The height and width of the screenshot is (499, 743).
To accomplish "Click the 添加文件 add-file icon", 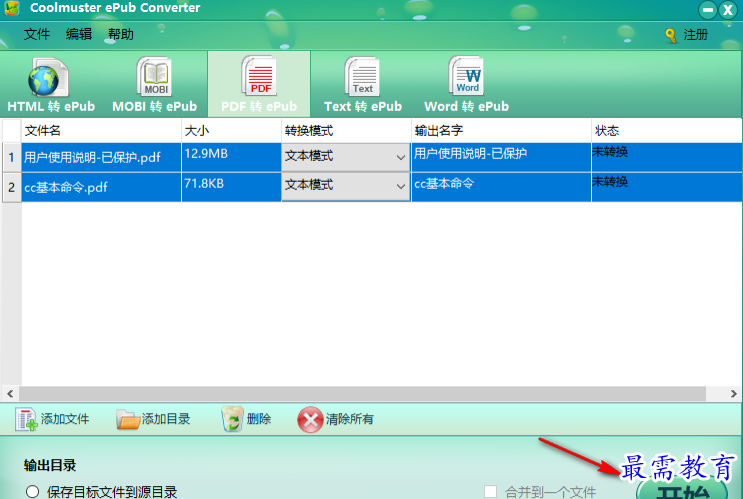I will 26,419.
